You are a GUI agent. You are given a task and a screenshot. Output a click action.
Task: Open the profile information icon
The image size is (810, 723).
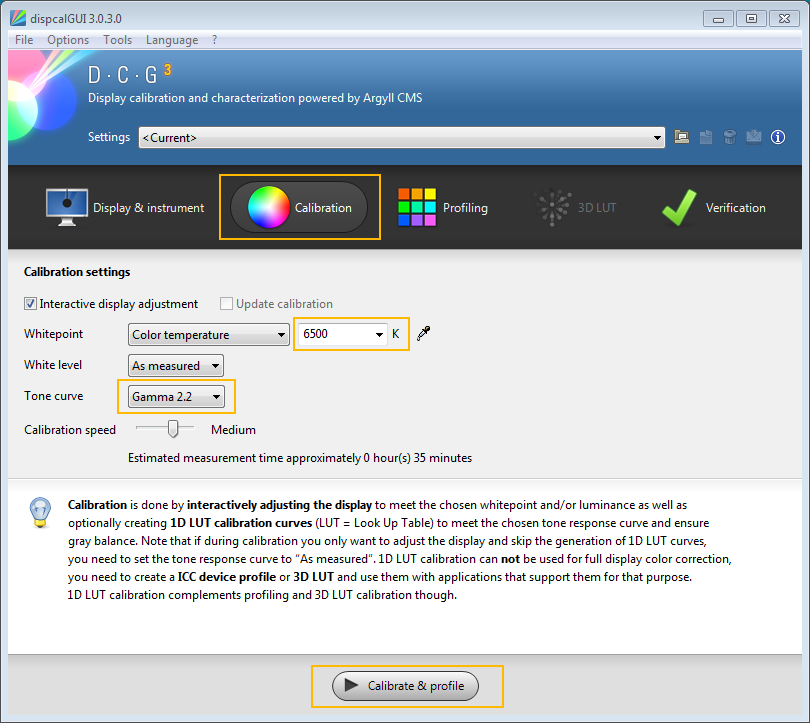coord(778,137)
